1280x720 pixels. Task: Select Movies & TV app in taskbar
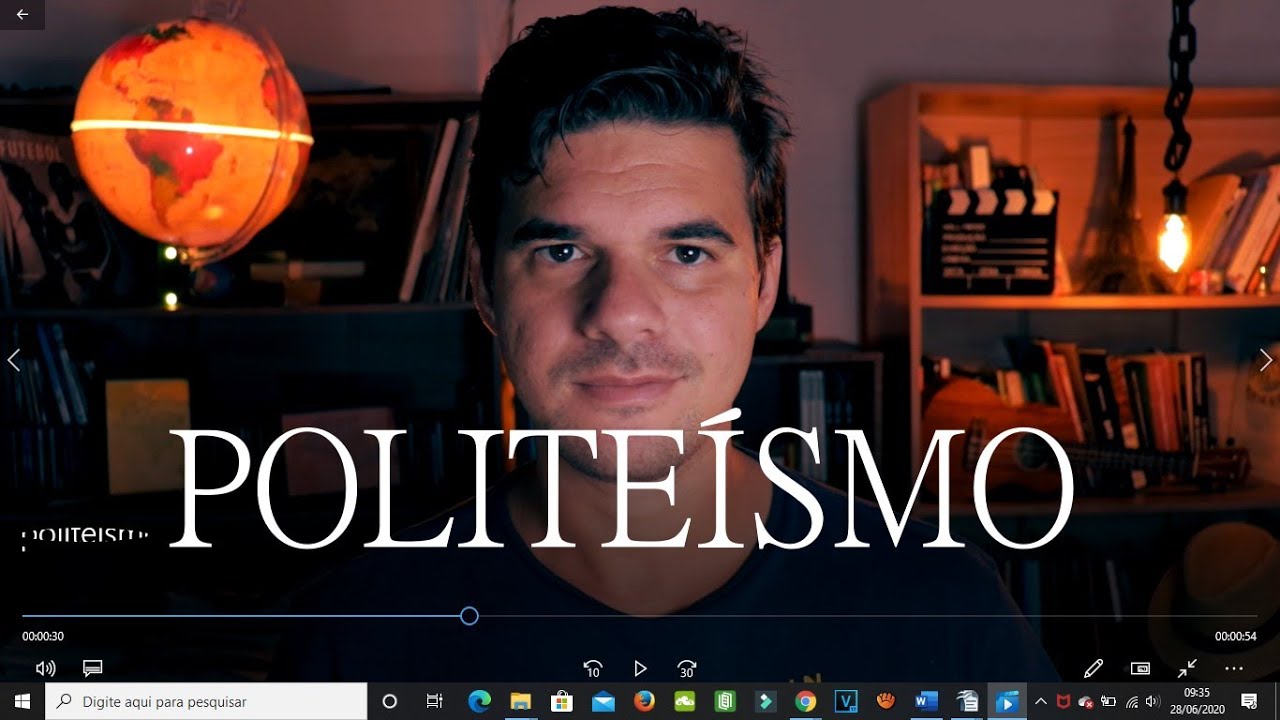1007,701
